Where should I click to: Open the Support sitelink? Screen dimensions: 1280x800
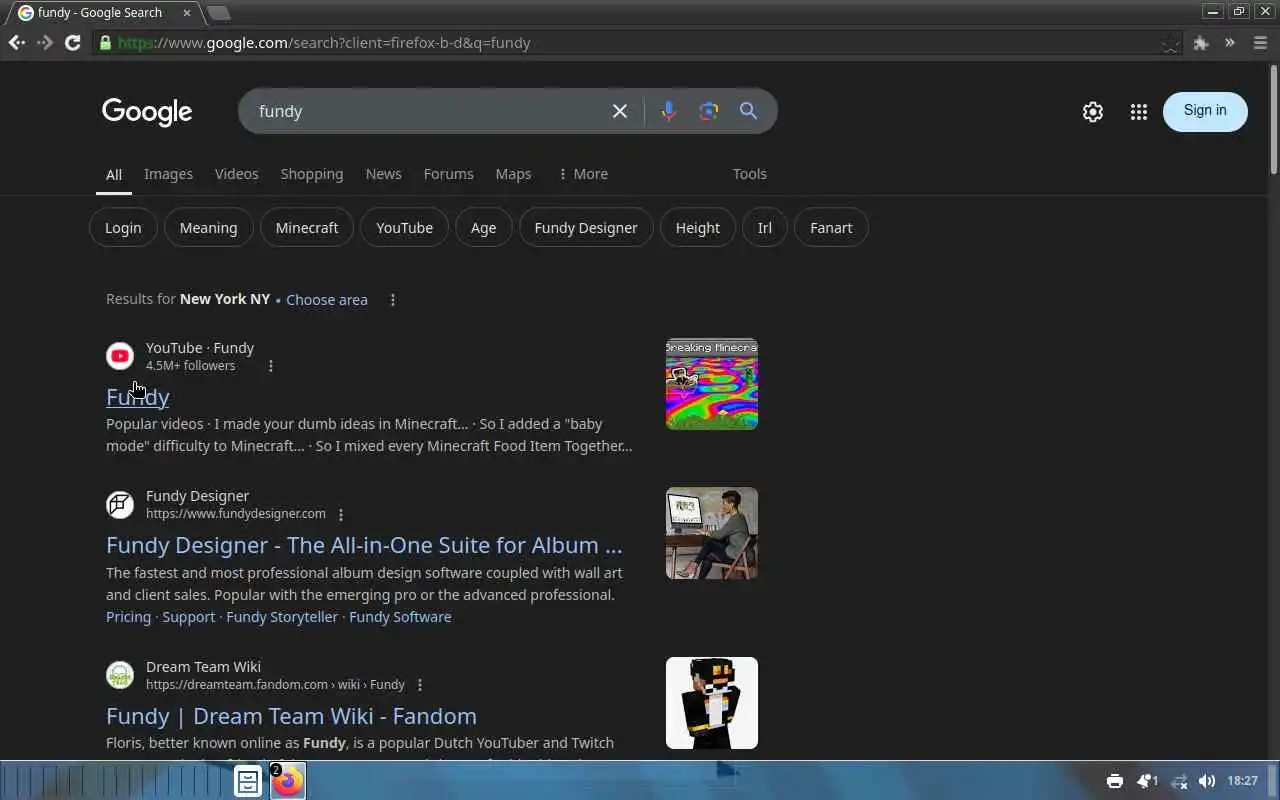[x=189, y=617]
